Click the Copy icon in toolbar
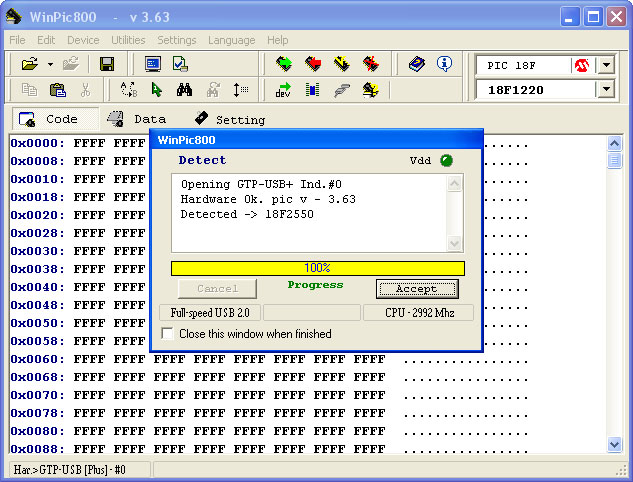633x482 pixels. (x=29, y=90)
